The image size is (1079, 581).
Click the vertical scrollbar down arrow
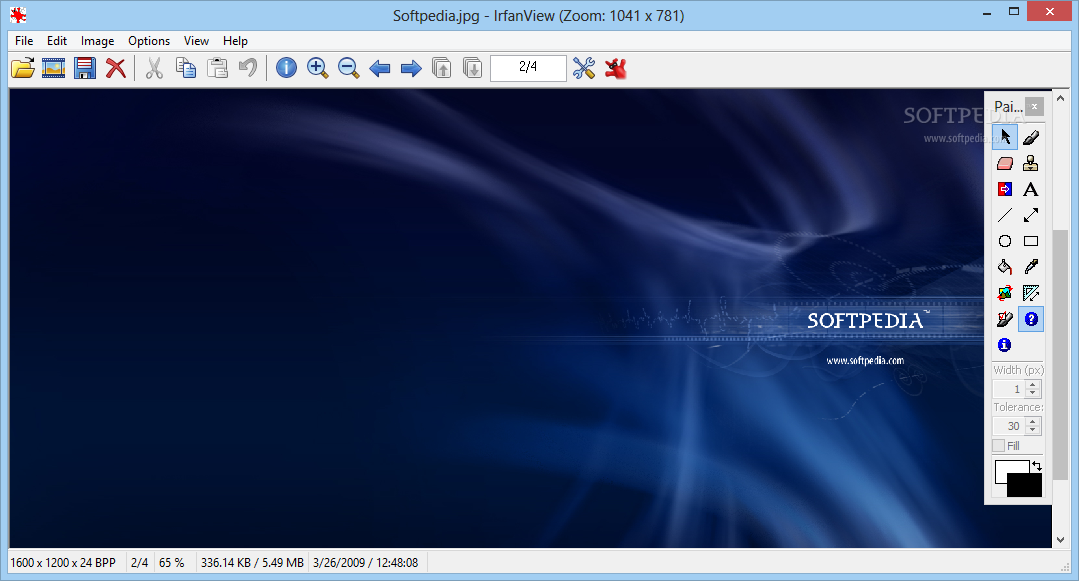[1060, 540]
